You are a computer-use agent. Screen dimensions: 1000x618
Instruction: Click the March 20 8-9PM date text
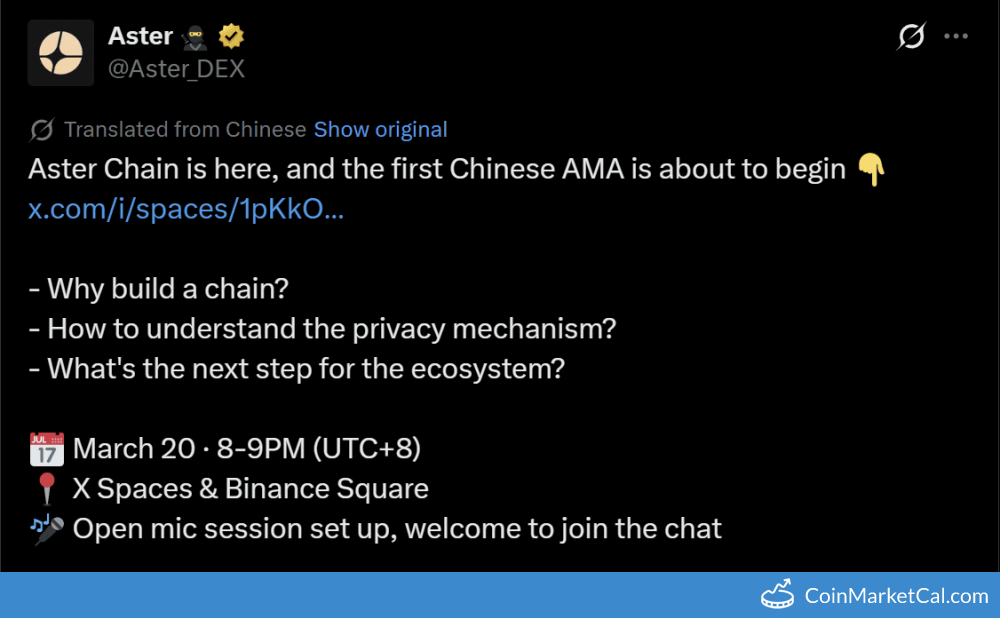pos(247,449)
